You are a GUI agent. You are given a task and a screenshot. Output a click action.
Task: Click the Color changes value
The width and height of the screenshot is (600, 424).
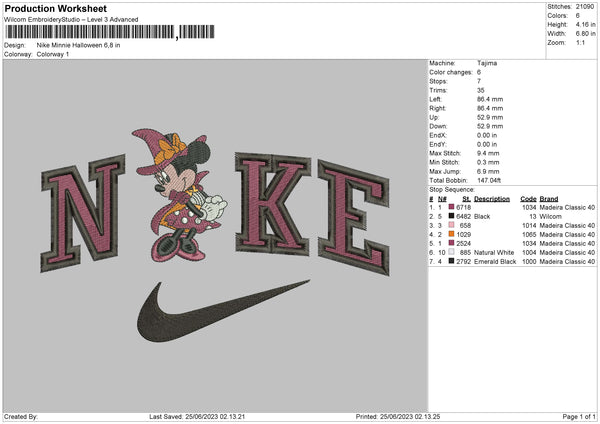click(x=479, y=72)
